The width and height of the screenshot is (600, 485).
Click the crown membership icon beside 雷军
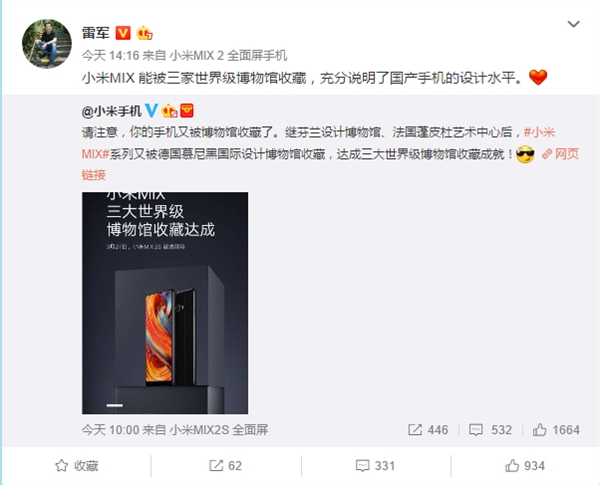click(x=145, y=33)
